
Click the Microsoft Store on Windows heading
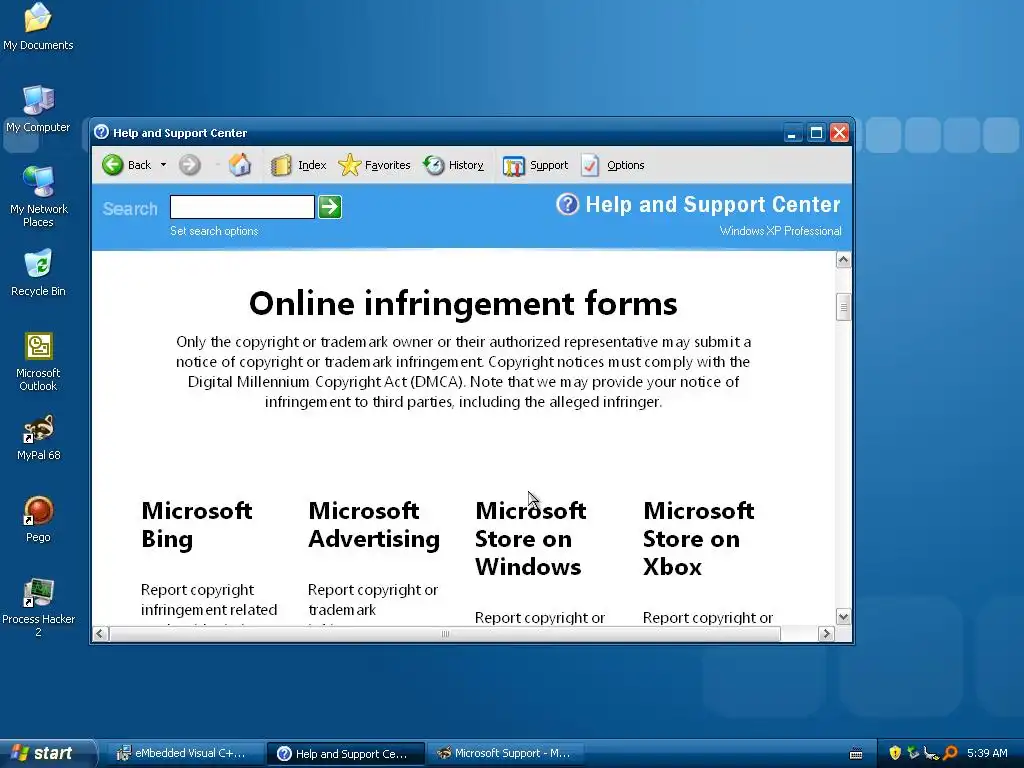[530, 539]
